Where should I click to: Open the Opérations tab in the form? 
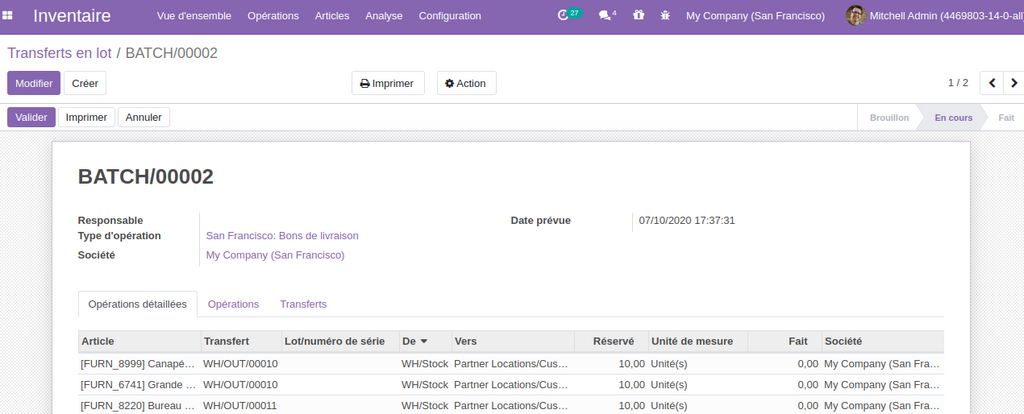[x=233, y=304]
